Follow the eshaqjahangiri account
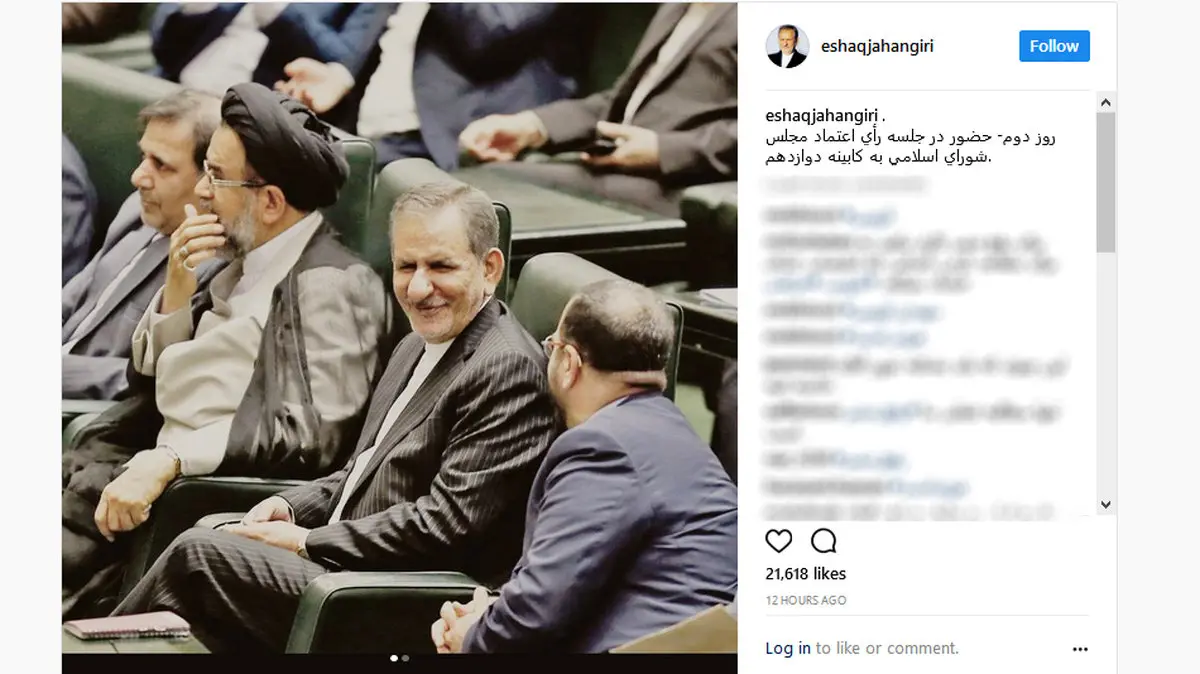Image resolution: width=1200 pixels, height=674 pixels. [x=1054, y=46]
